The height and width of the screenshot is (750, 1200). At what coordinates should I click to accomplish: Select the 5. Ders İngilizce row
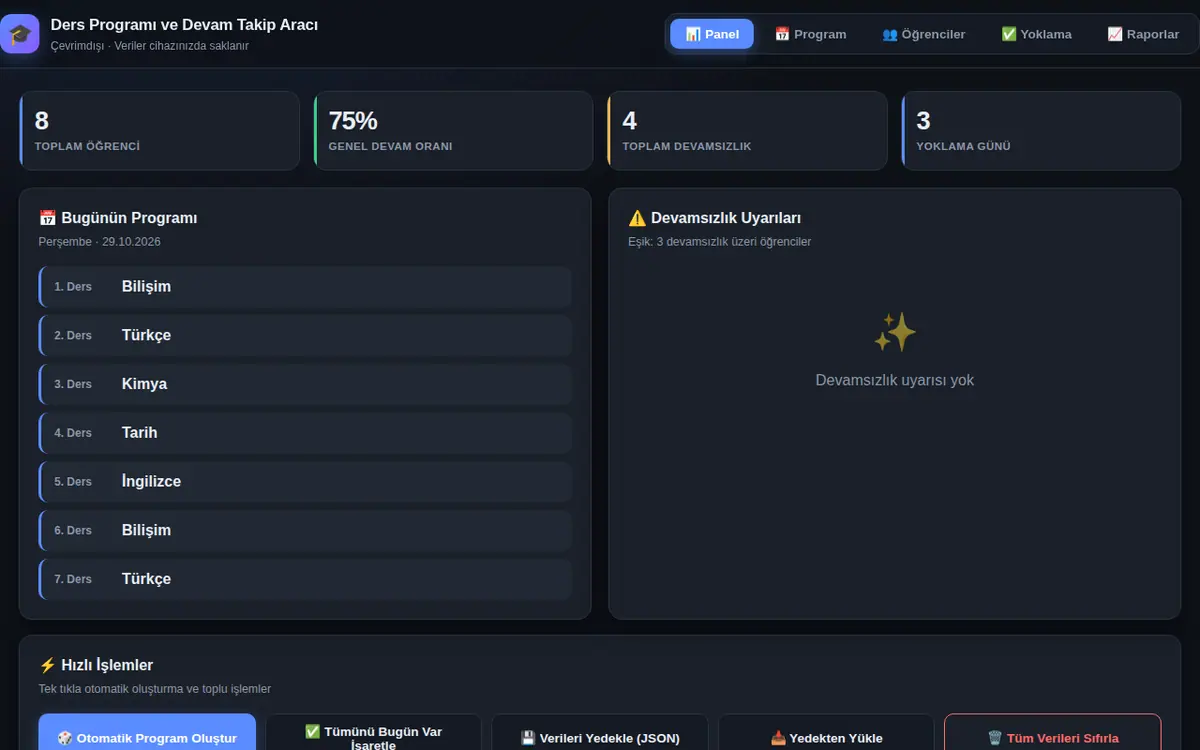point(305,482)
